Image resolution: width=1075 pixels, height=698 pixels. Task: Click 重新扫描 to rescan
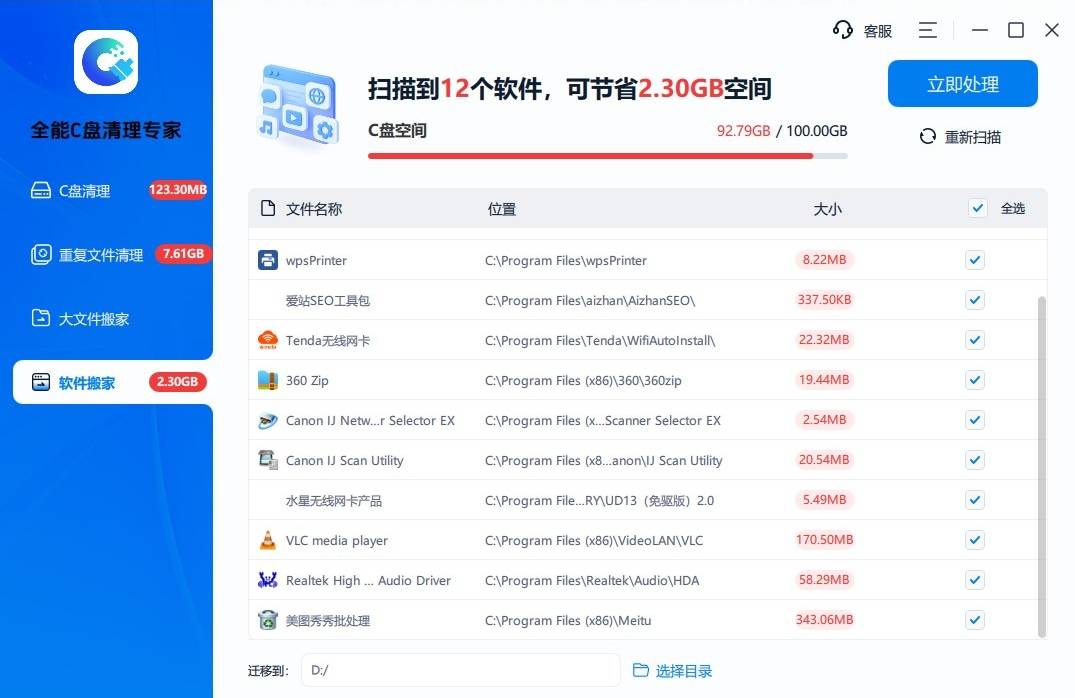point(960,137)
